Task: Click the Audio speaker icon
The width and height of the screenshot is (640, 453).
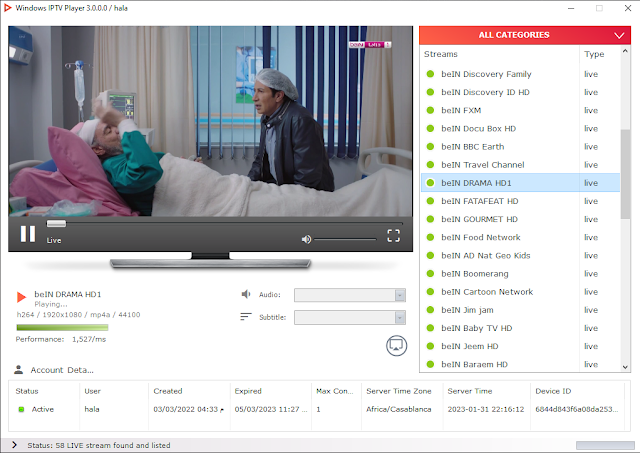Action: pos(246,294)
